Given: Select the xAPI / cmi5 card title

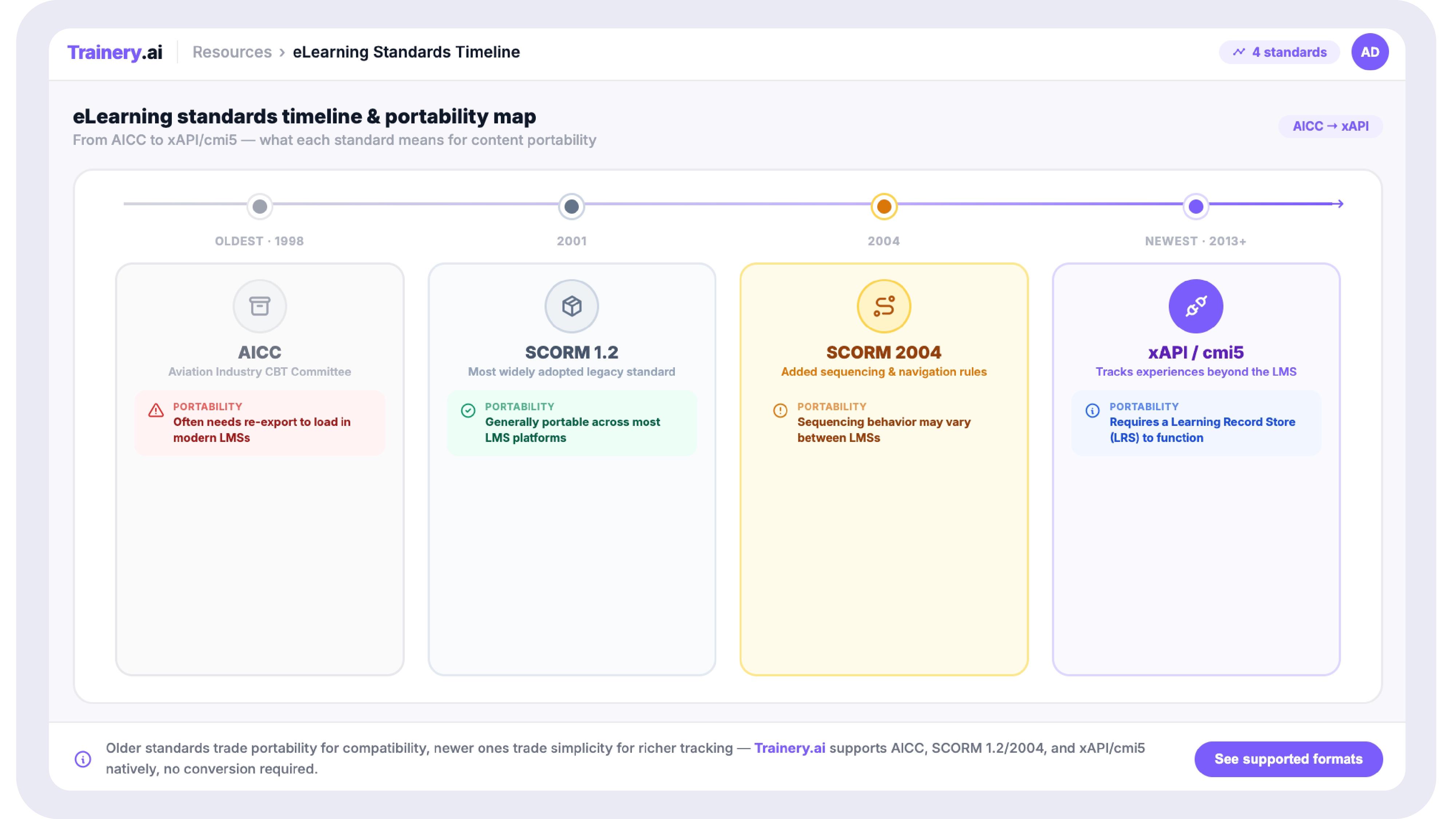Looking at the screenshot, I should 1196,352.
